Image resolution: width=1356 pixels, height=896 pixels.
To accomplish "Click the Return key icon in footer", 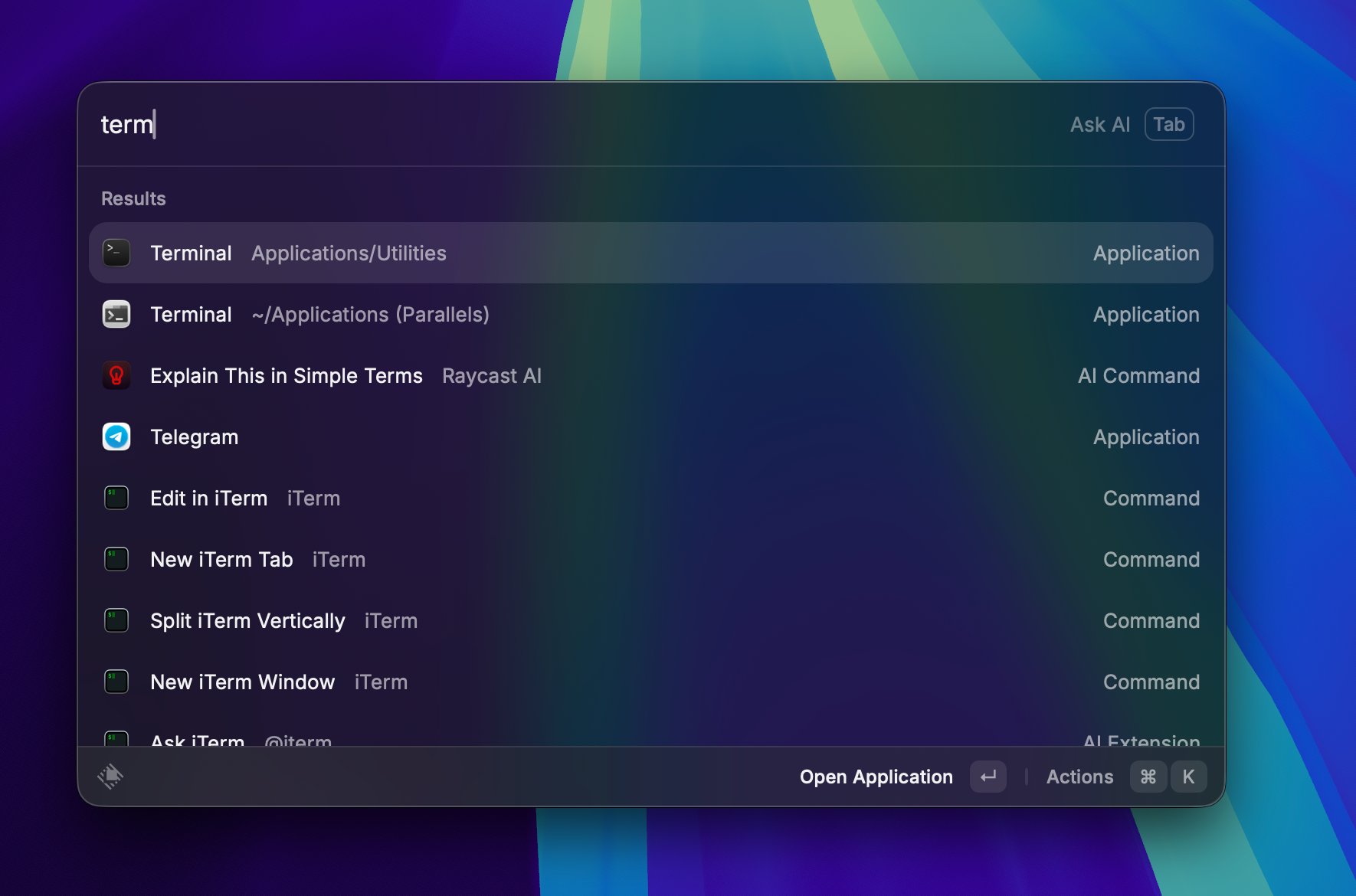I will click(x=988, y=777).
